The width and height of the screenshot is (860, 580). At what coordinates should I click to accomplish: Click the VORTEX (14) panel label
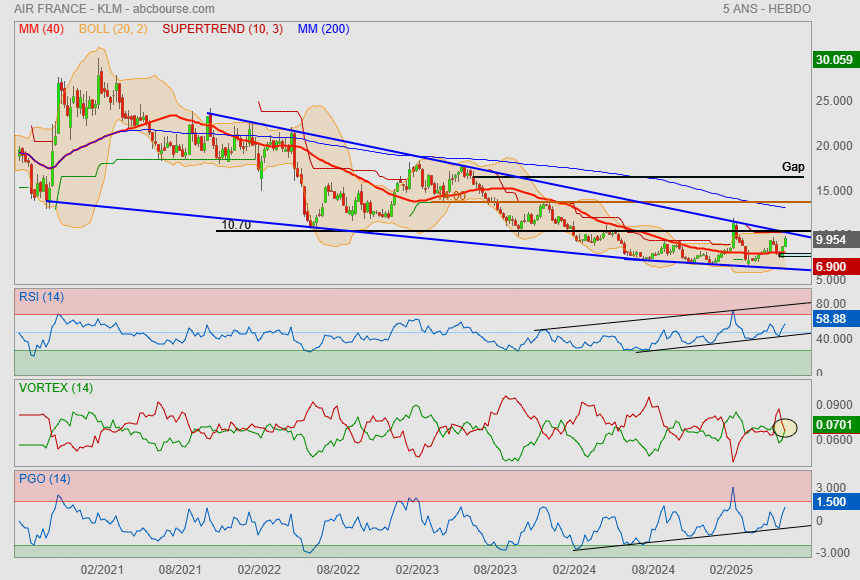56,388
